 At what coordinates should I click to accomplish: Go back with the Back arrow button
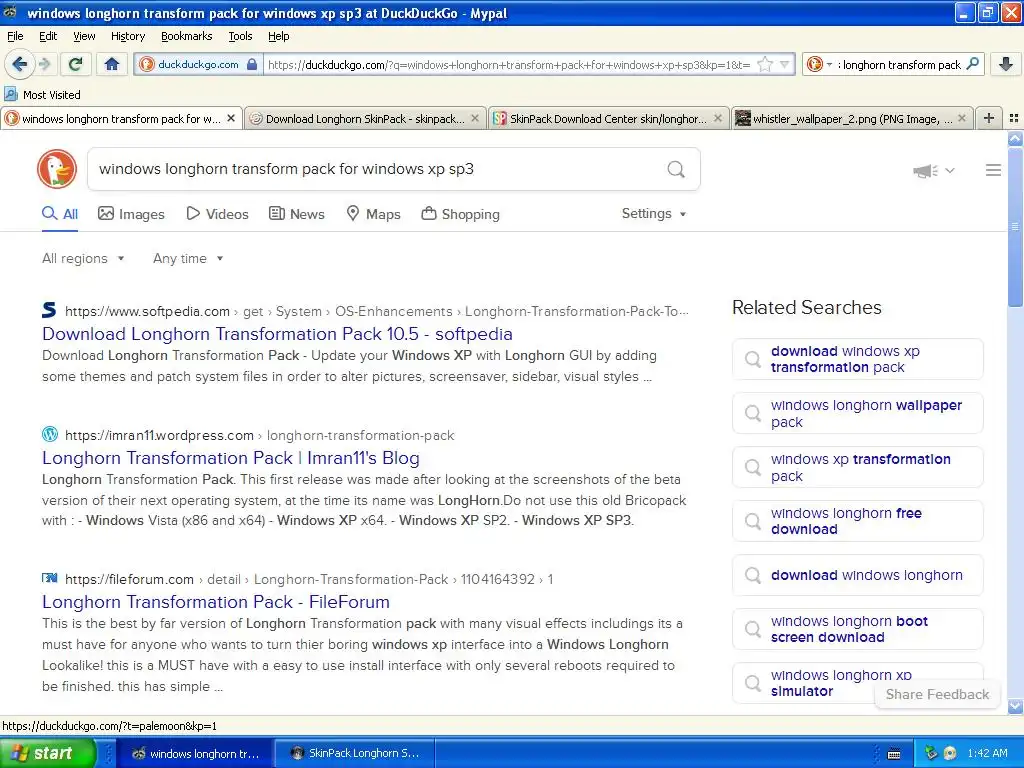point(20,64)
